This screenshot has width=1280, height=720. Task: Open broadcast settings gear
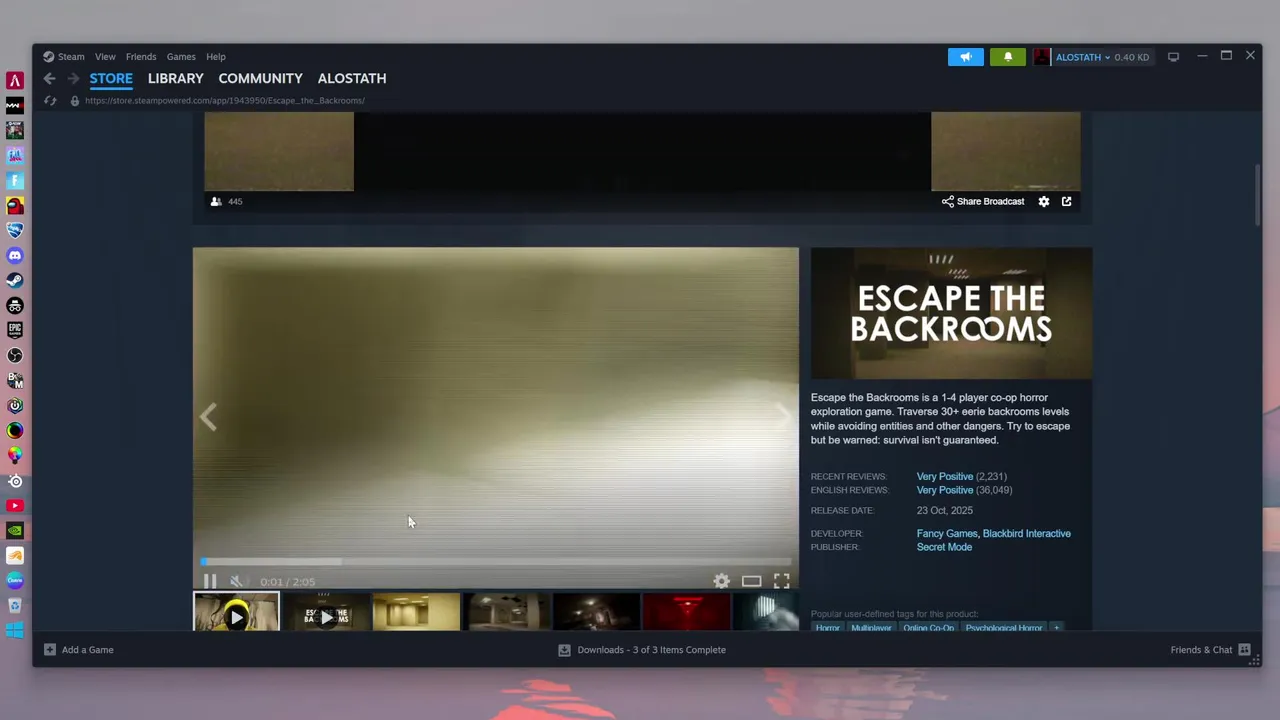(1044, 201)
